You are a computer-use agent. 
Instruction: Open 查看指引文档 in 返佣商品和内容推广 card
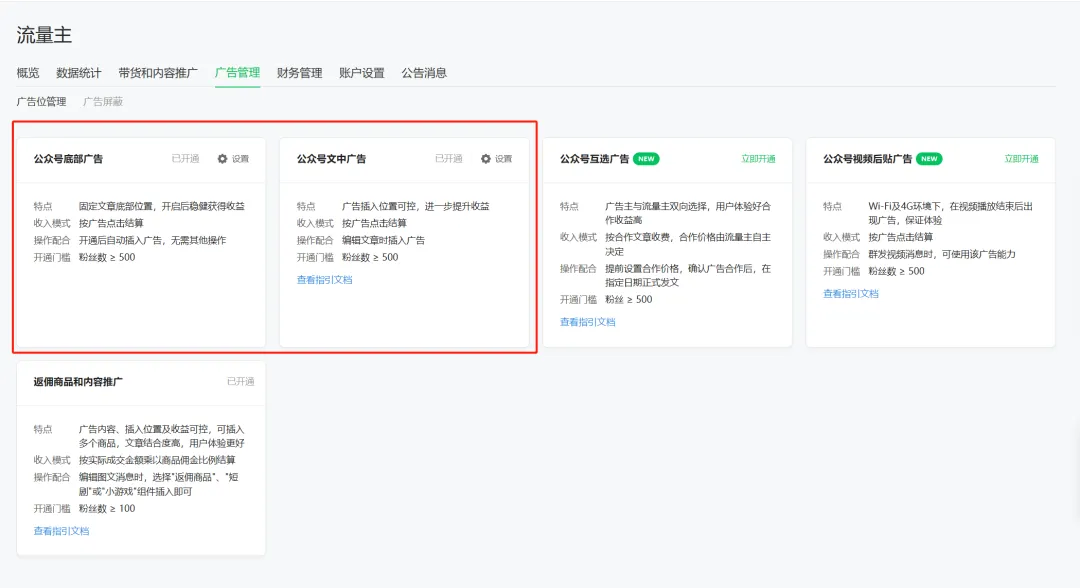point(61,532)
